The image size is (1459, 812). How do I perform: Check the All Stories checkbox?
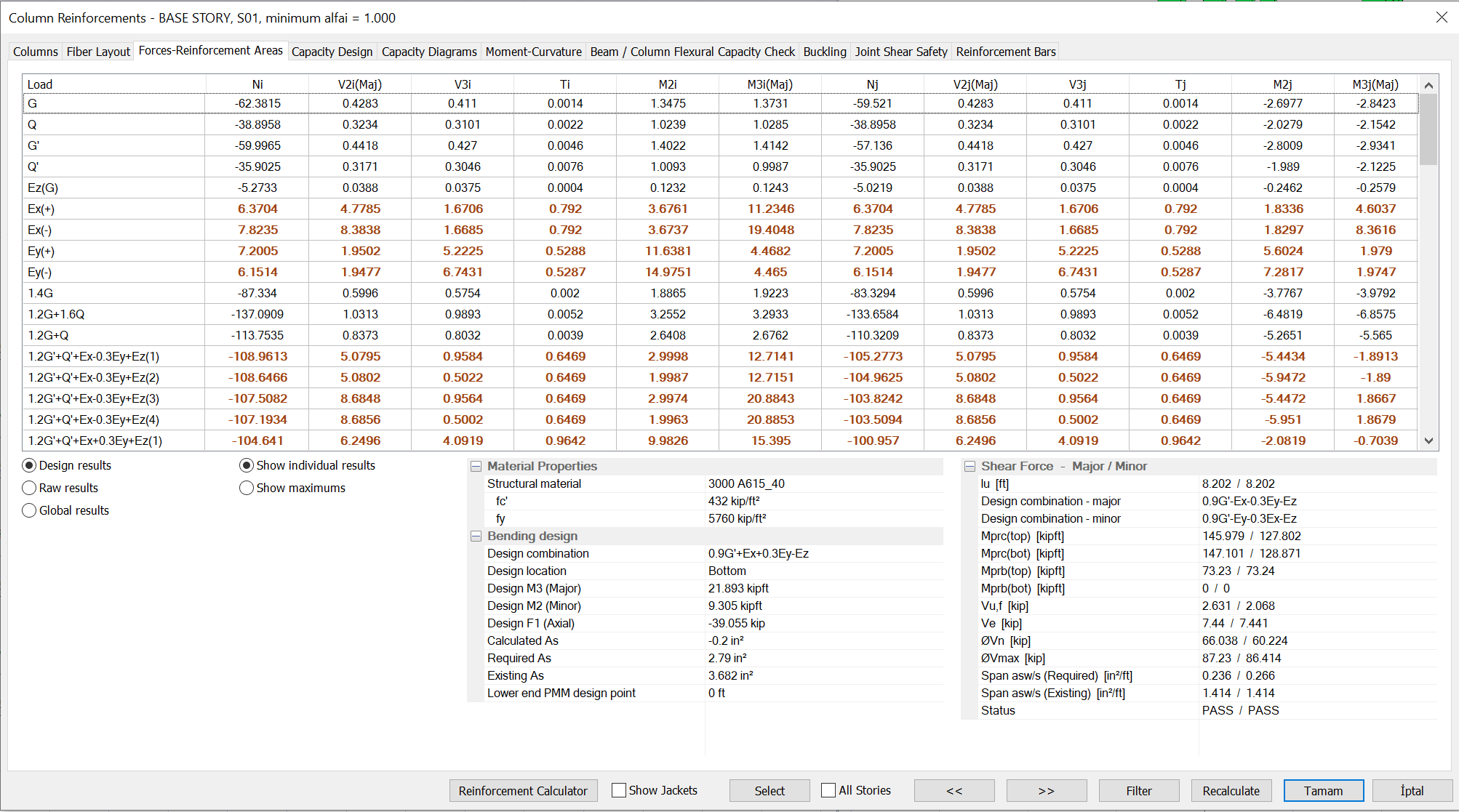pyautogui.click(x=828, y=790)
